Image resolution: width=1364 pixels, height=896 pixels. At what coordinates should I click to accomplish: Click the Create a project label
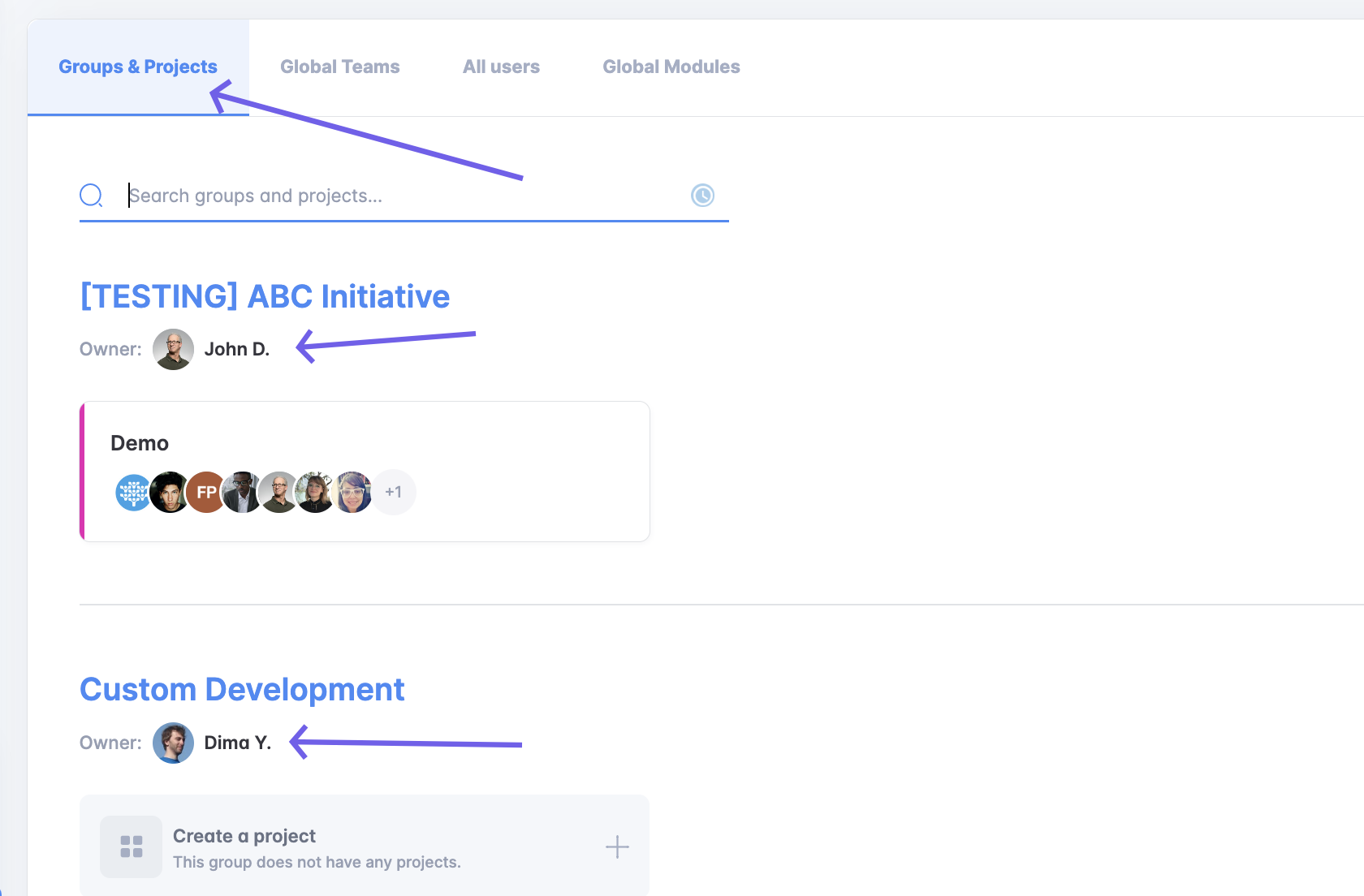244,836
